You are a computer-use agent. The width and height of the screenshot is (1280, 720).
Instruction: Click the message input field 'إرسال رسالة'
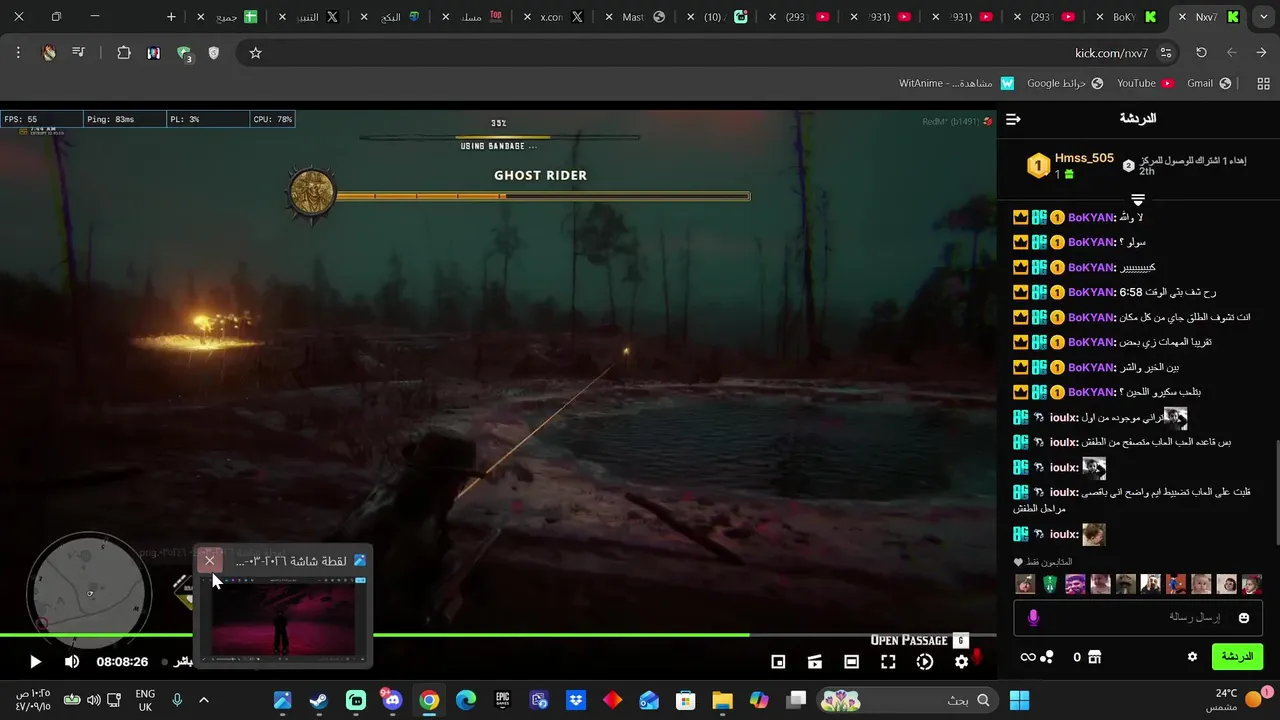coord(1138,617)
